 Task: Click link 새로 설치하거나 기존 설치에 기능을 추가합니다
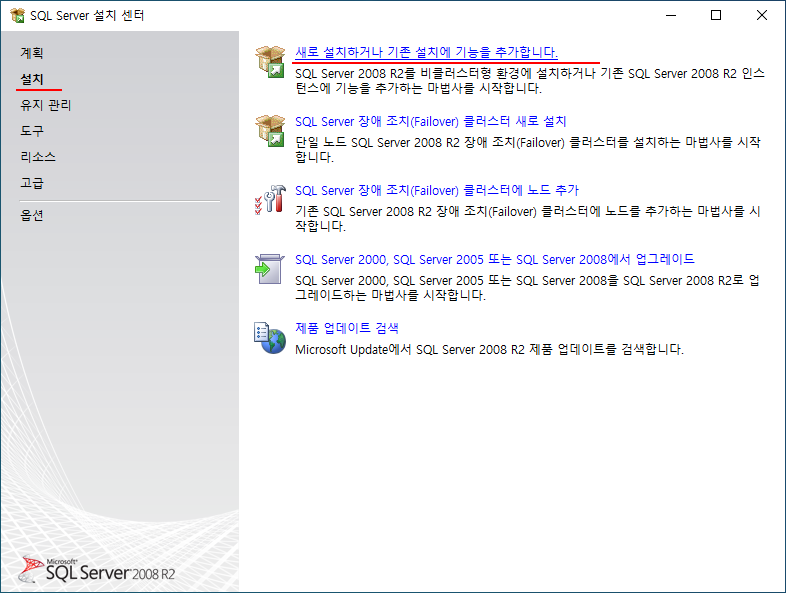426,52
